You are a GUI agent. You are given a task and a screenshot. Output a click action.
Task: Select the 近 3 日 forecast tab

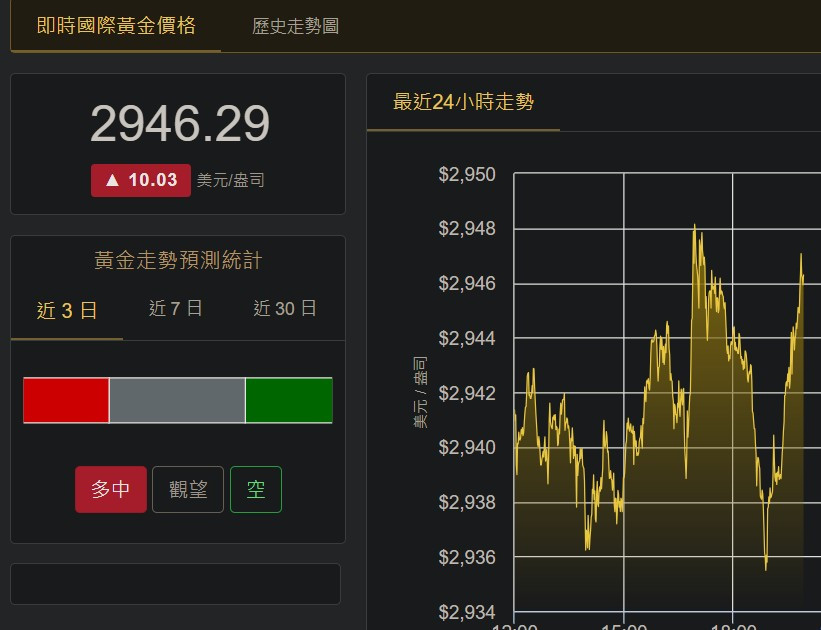(67, 310)
